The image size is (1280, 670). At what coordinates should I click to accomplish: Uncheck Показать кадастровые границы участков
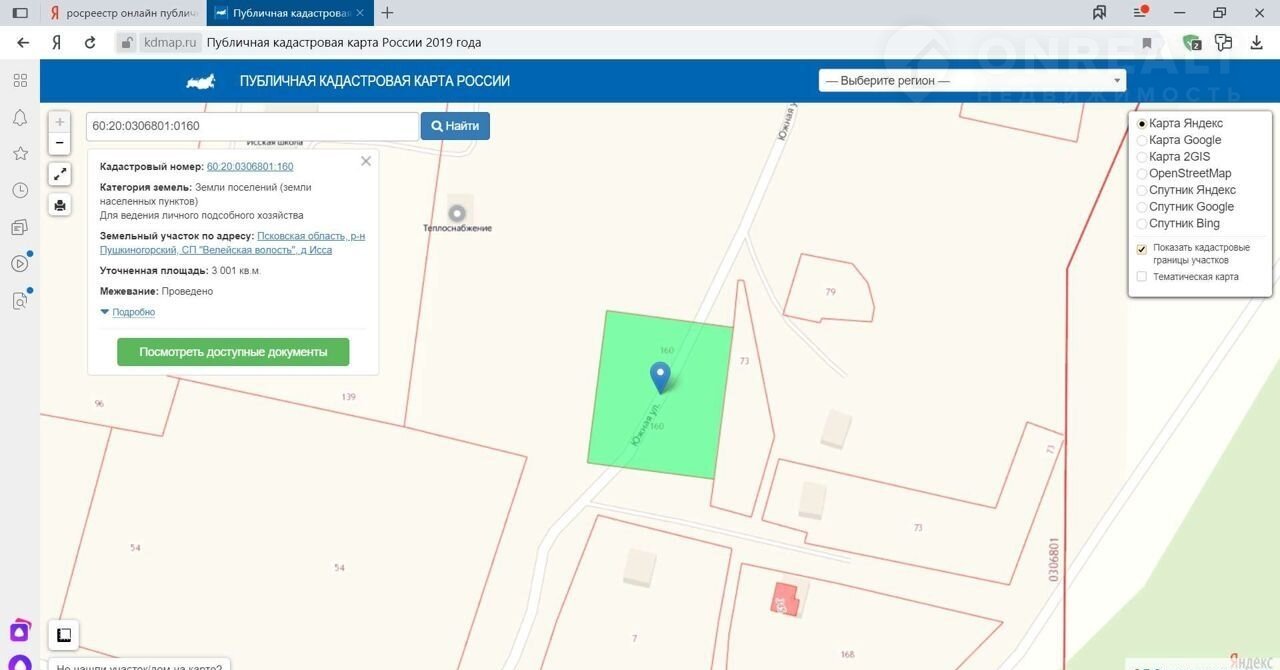click(1142, 249)
